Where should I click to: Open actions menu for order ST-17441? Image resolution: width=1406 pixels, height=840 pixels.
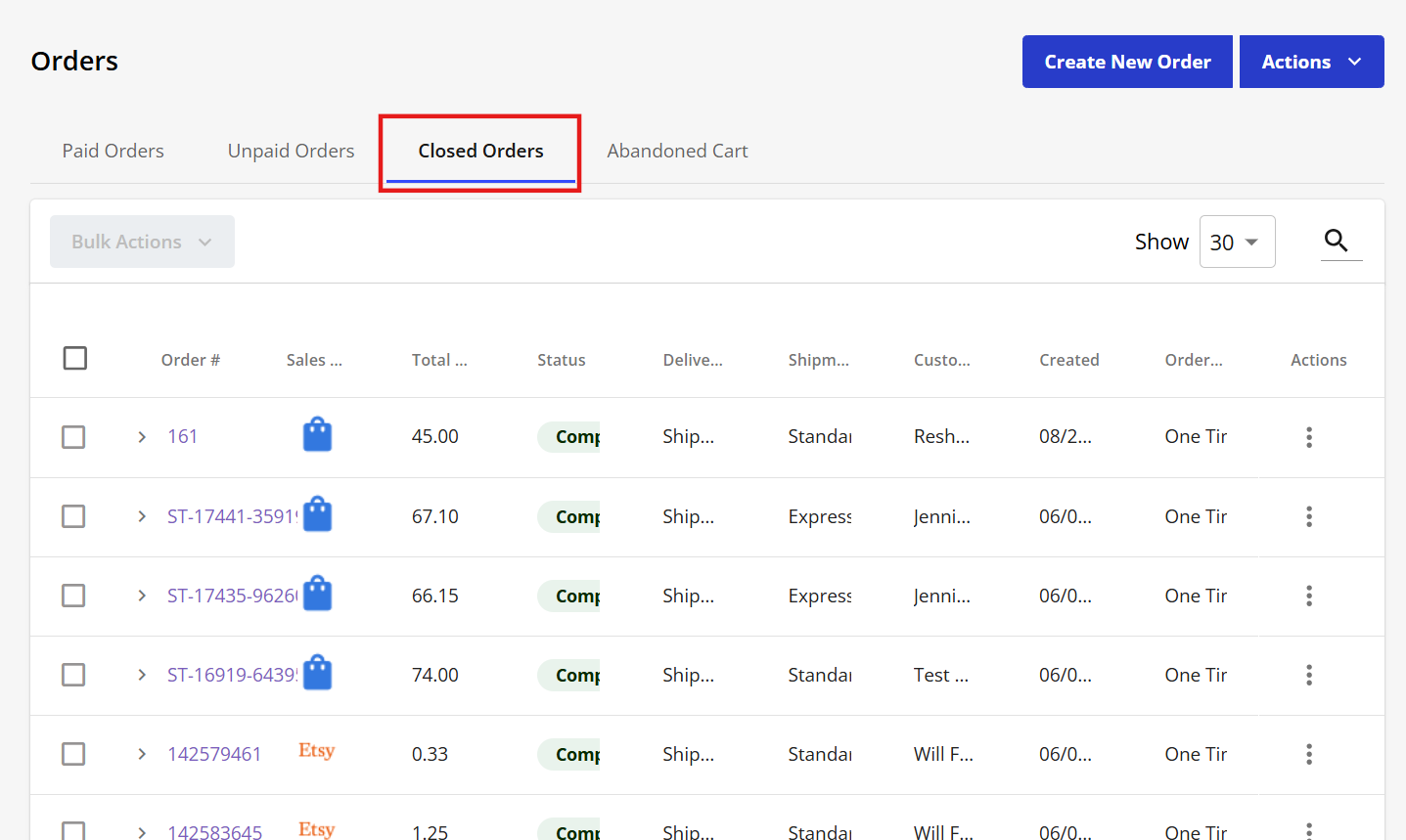coord(1309,516)
